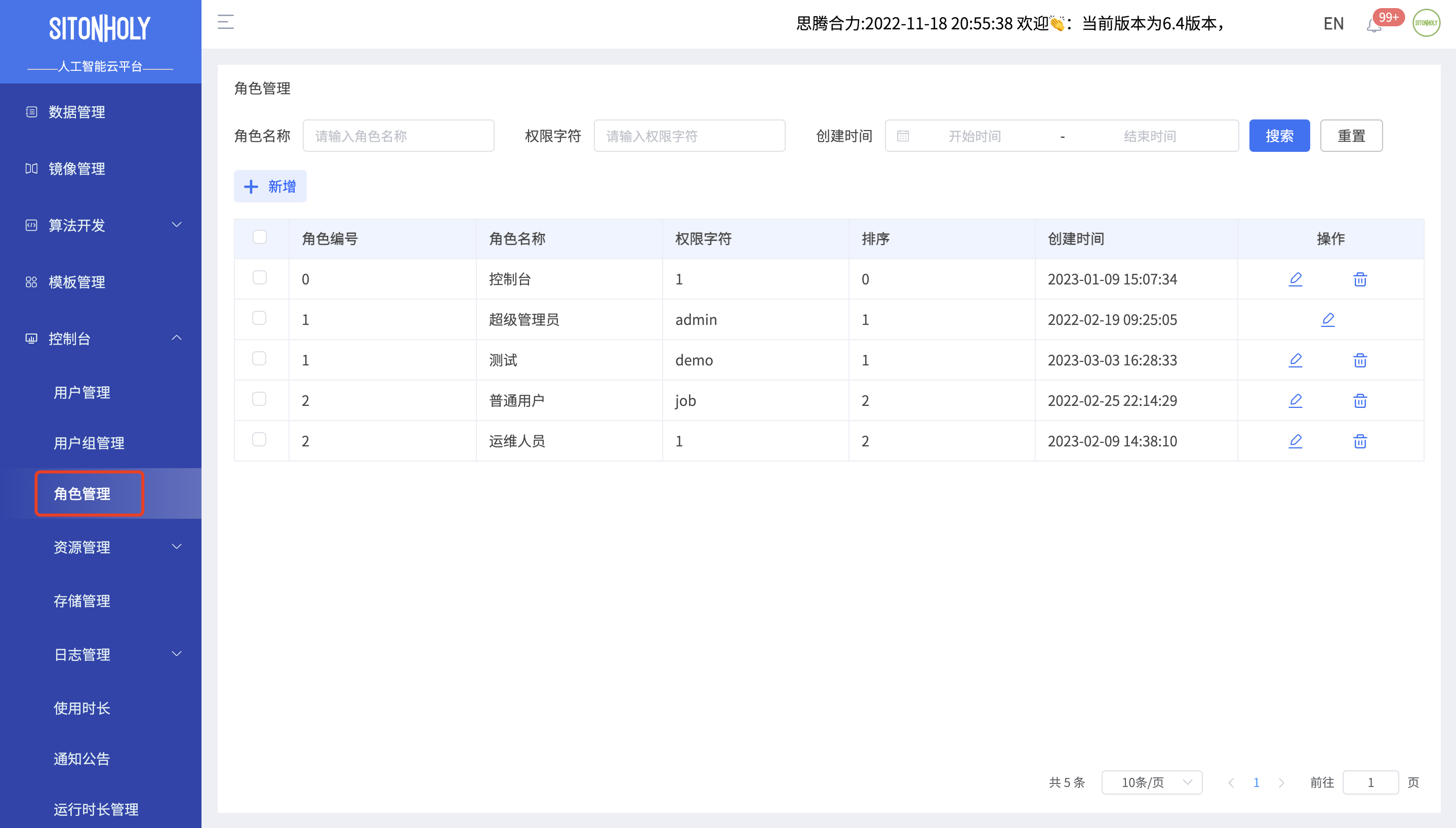Click the 前往 page number input
This screenshot has width=1456, height=828.
tap(1370, 783)
